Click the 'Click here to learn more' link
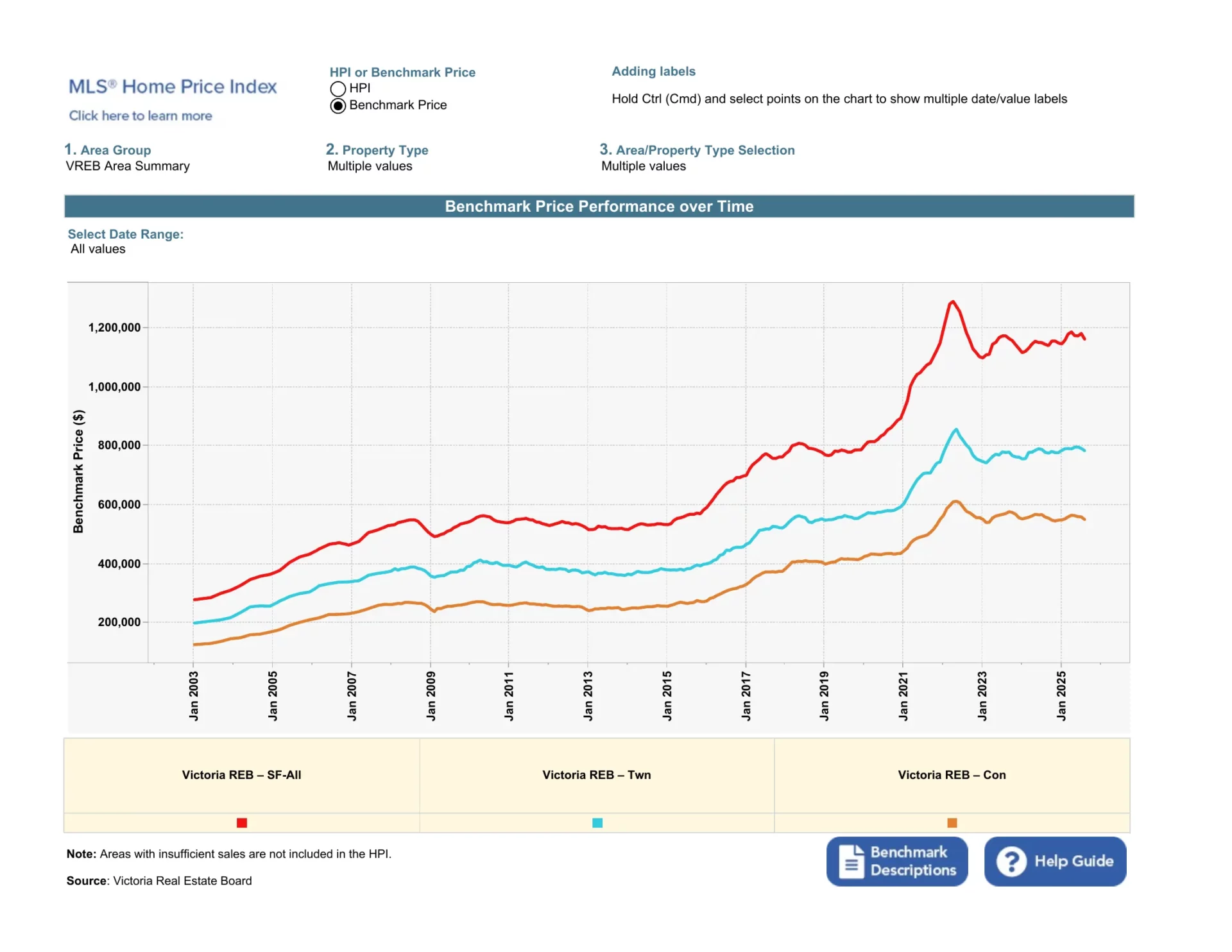This screenshot has width=1232, height=952. 141,115
